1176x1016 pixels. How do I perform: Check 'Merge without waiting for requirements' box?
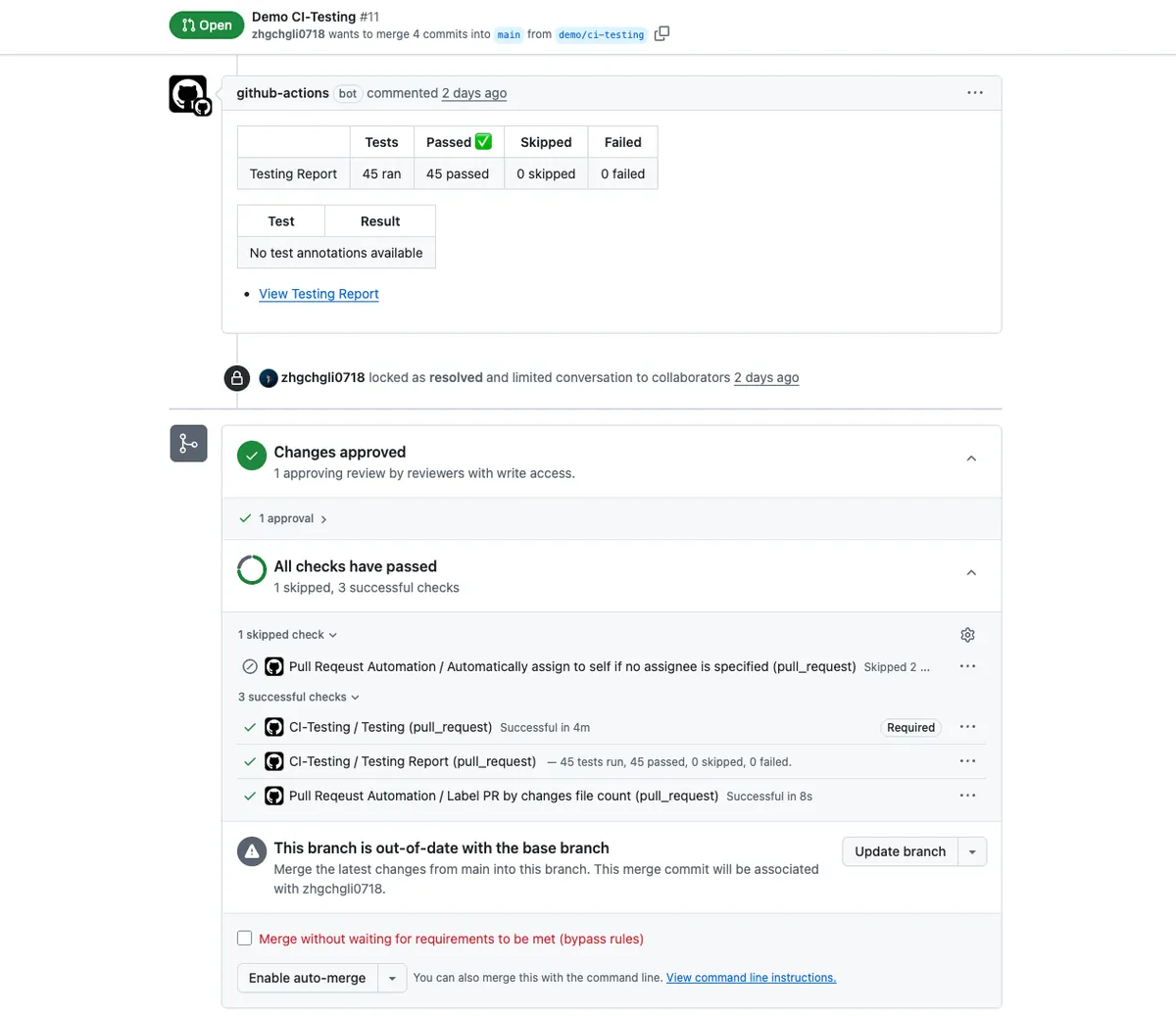tap(245, 939)
